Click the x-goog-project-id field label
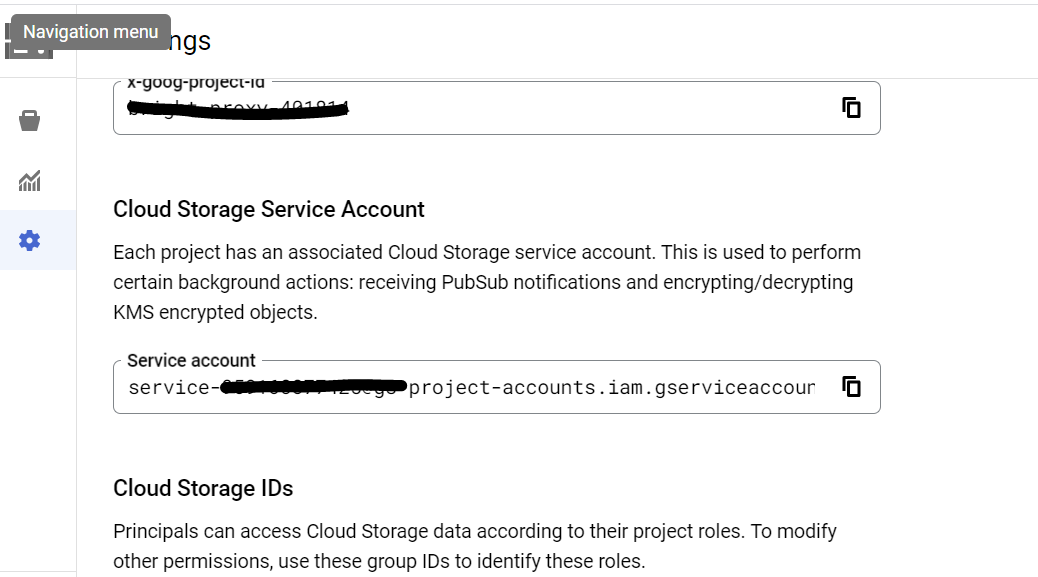 click(193, 82)
